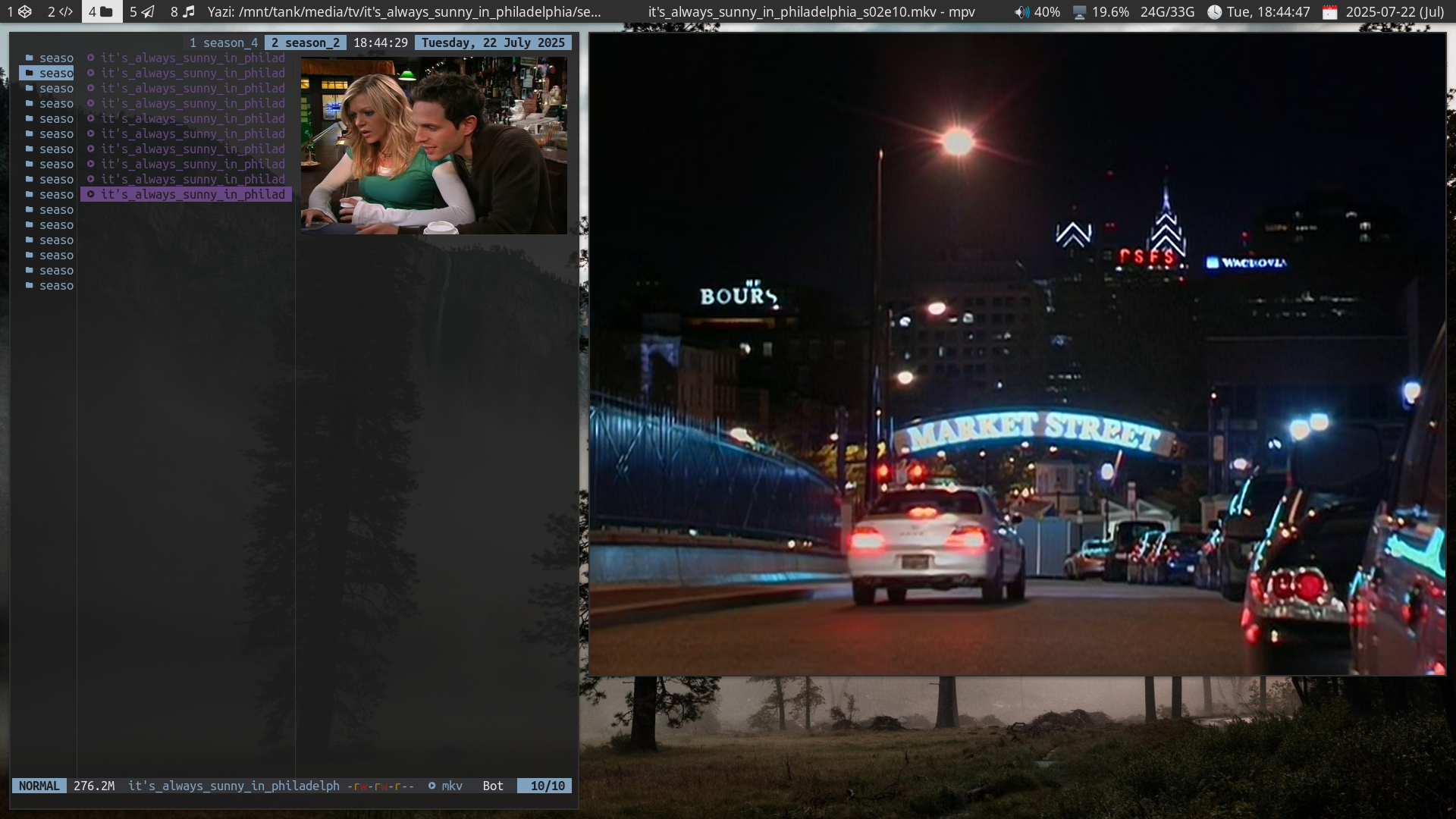This screenshot has width=1456, height=819.
Task: Select the highlighted last video file entry
Action: (x=193, y=194)
